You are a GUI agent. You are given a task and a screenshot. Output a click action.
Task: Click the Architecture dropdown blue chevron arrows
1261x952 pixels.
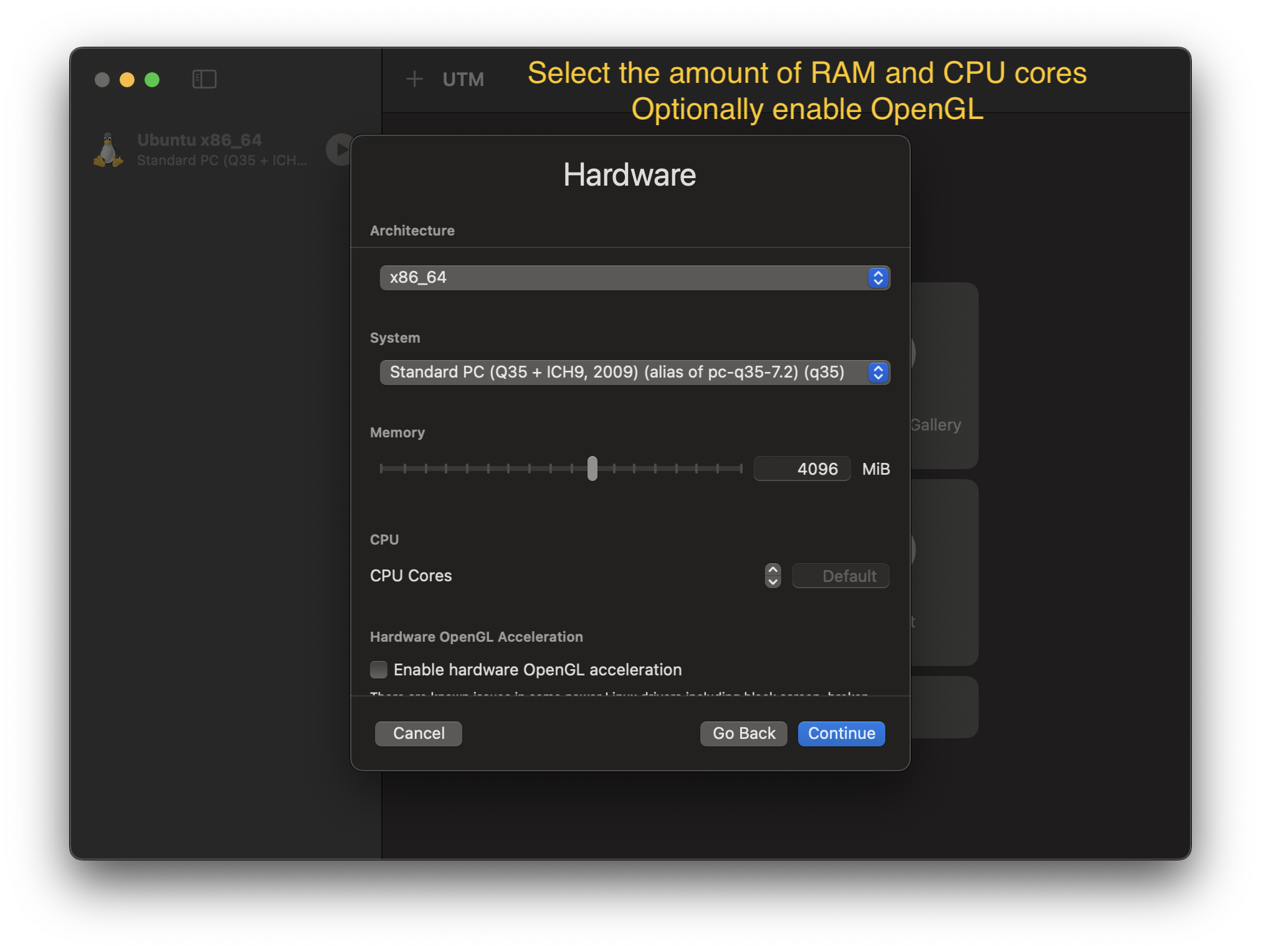click(x=878, y=278)
